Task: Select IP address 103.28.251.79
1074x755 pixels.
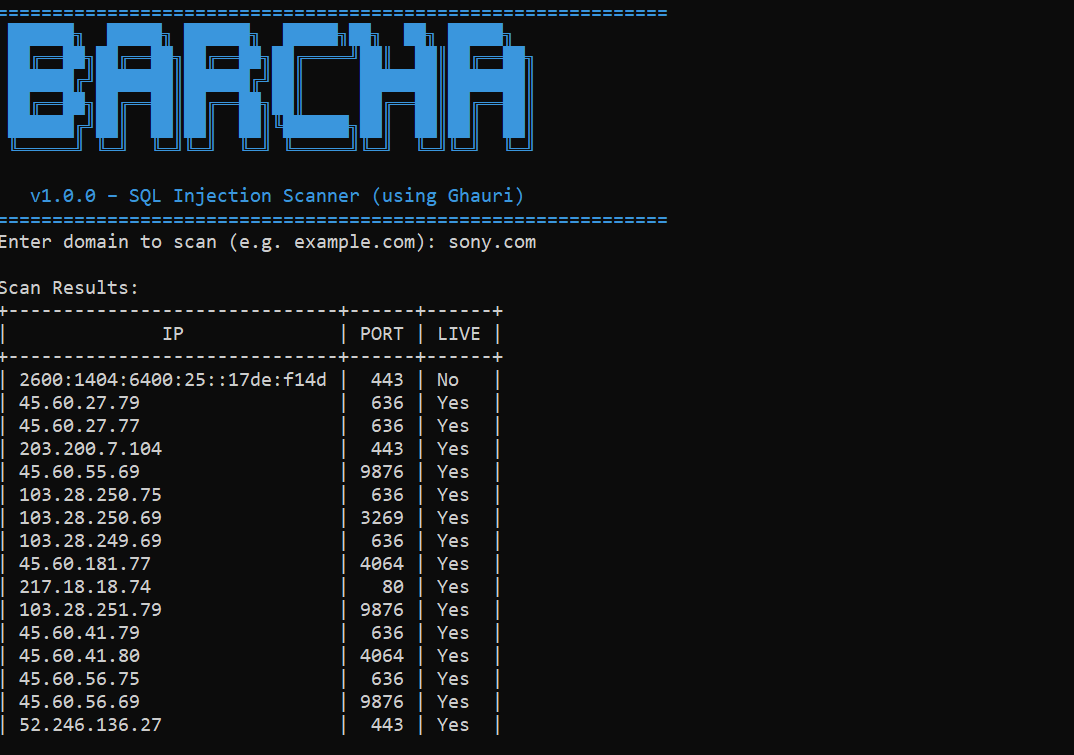Action: pos(90,610)
